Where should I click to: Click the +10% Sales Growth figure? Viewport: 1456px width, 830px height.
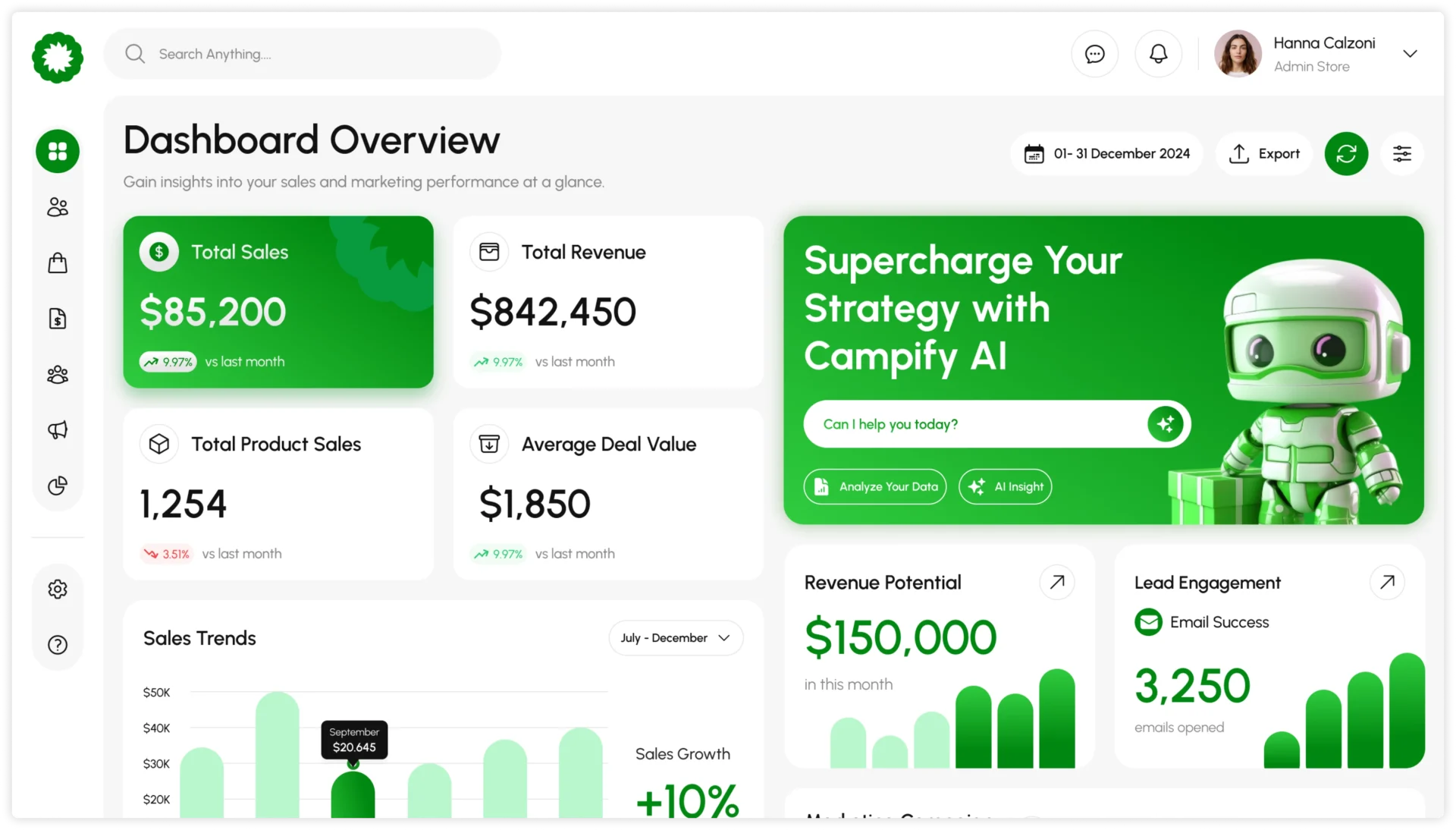coord(687,800)
